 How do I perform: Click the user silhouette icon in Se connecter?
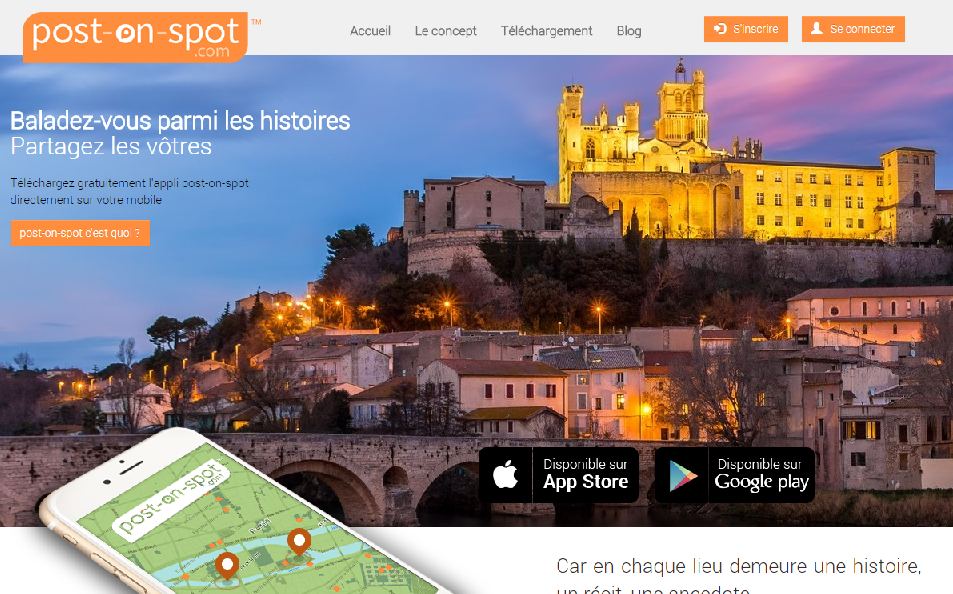coord(817,29)
